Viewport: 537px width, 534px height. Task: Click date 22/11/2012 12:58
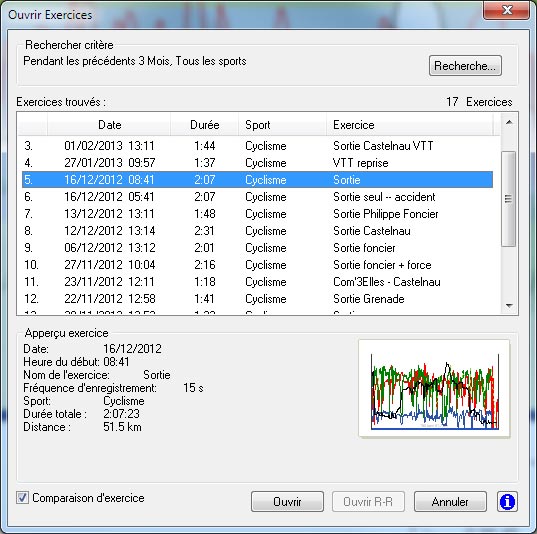110,299
